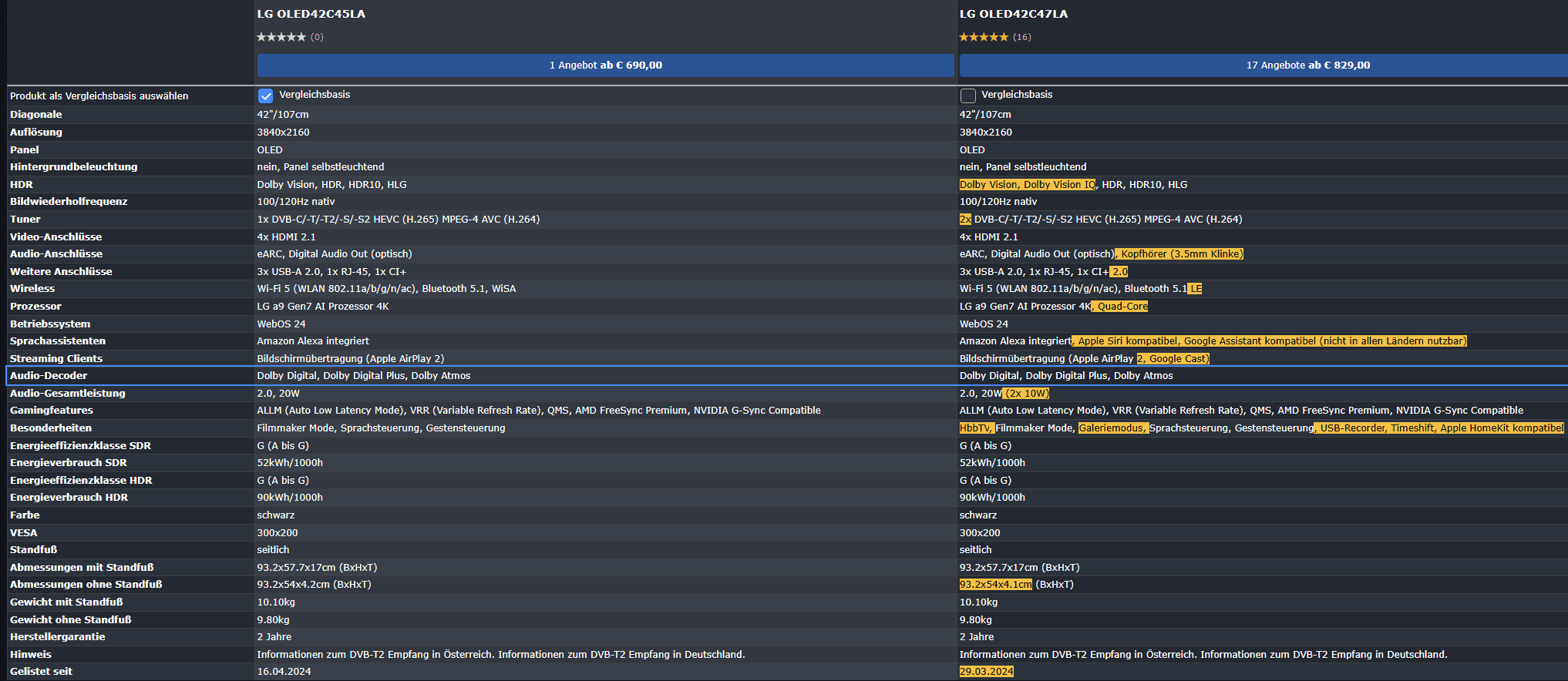Click the 'Gamingfeatures' row label

pos(52,411)
